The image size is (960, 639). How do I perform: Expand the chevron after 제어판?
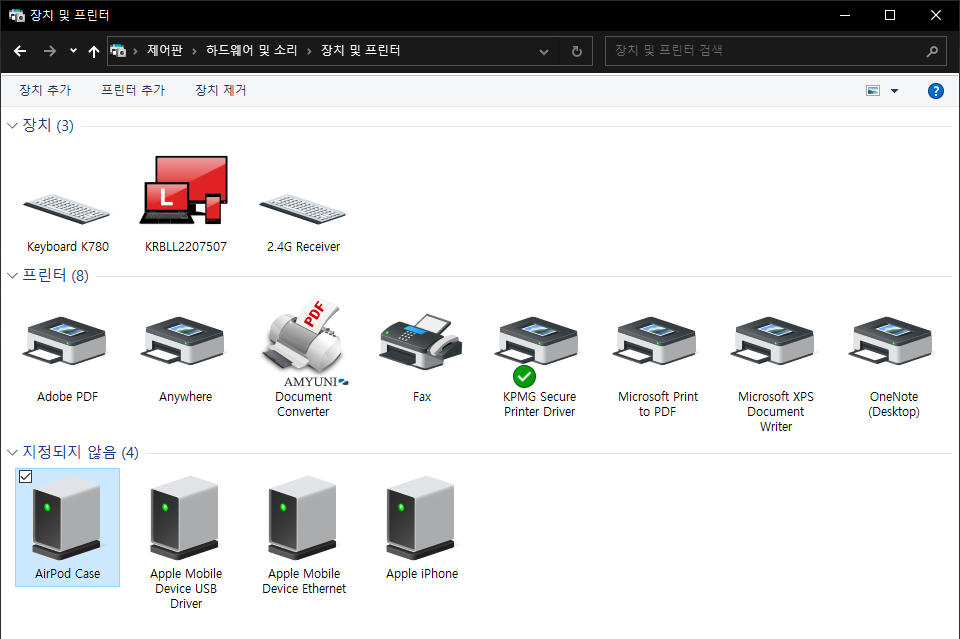tap(194, 51)
